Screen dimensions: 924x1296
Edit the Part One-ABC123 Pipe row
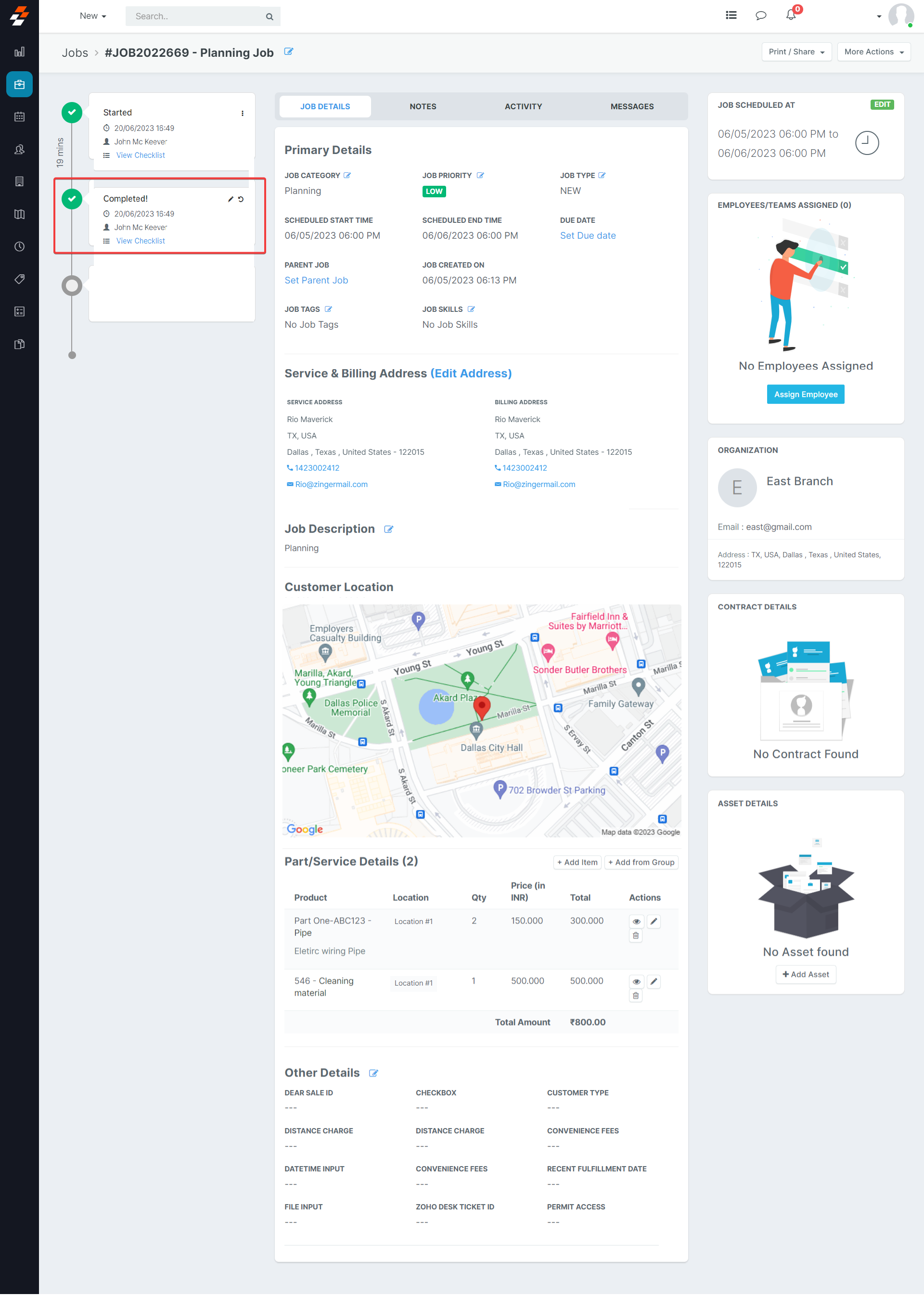(654, 921)
